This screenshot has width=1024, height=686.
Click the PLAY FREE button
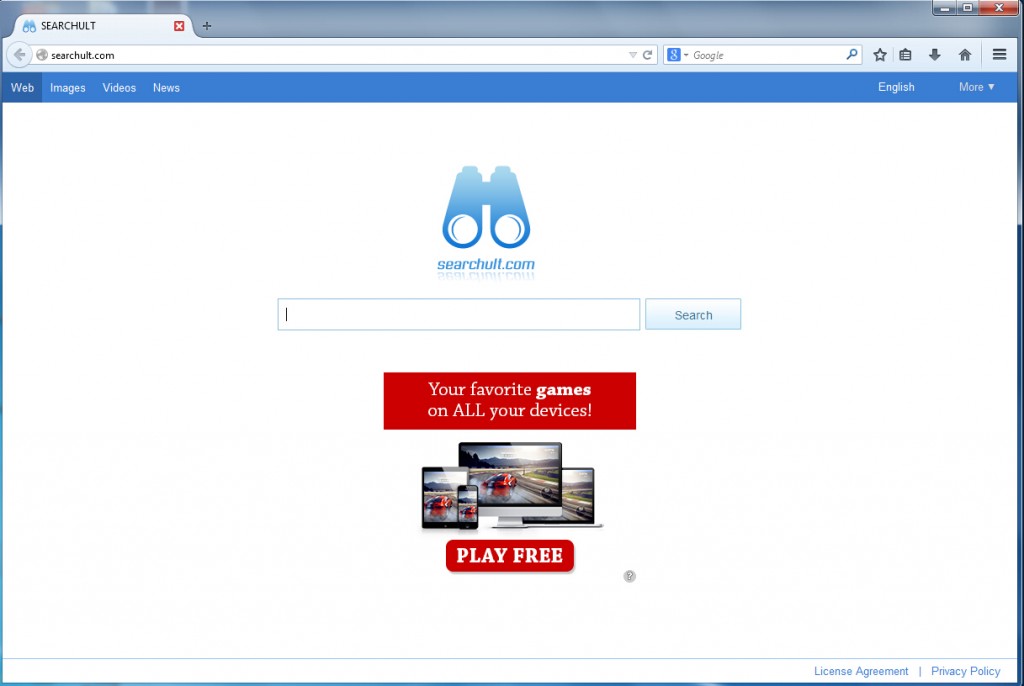509,555
